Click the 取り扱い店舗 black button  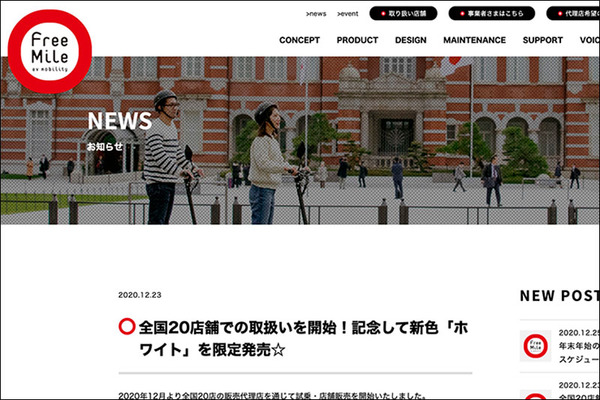click(x=403, y=13)
